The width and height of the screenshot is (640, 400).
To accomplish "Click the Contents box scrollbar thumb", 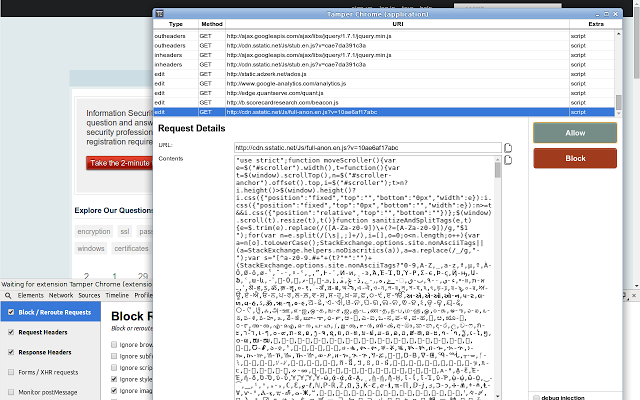I will coord(498,170).
